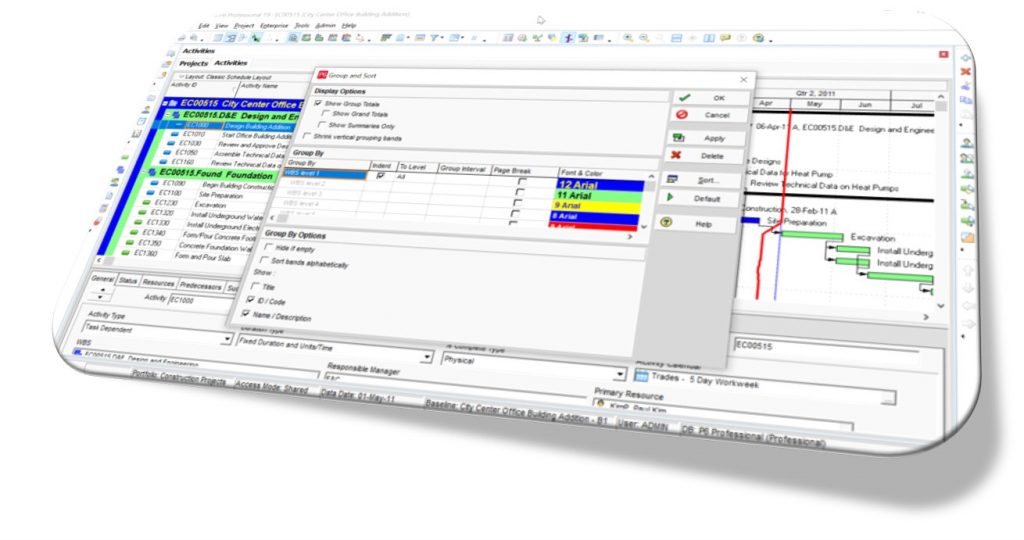Click the green Excavation Gantt bar

[x=813, y=236]
